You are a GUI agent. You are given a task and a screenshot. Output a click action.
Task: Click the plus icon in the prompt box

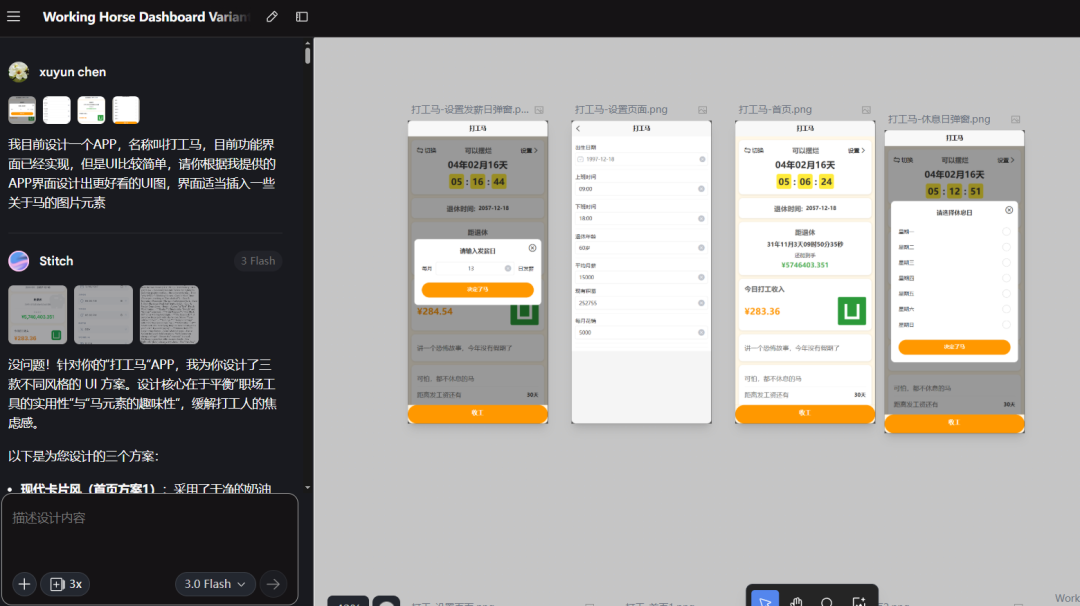(23, 583)
